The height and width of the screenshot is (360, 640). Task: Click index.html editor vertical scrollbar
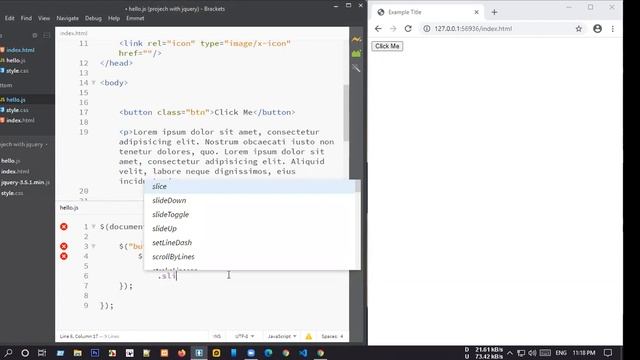pos(346,113)
